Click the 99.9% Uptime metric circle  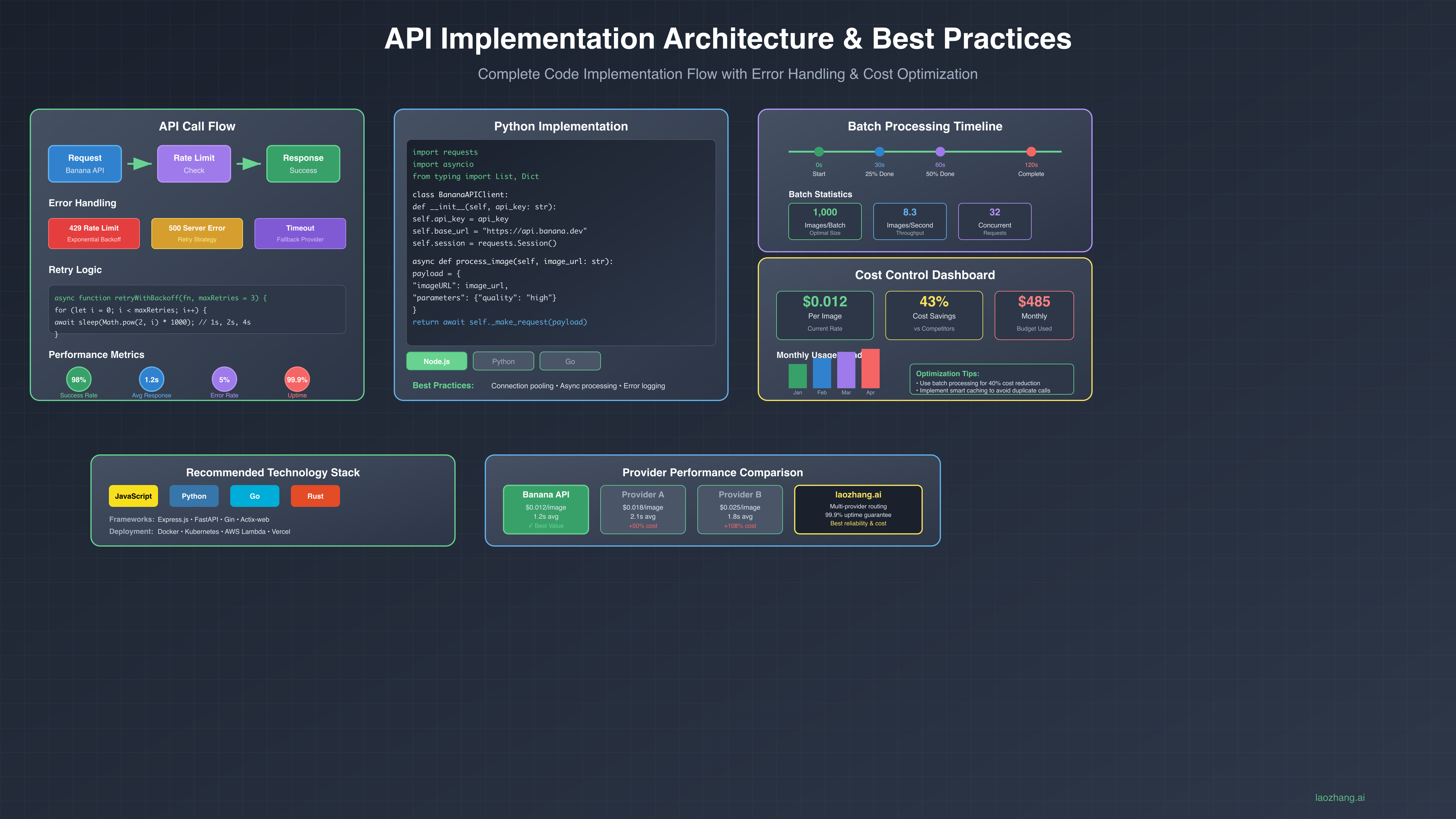point(297,379)
